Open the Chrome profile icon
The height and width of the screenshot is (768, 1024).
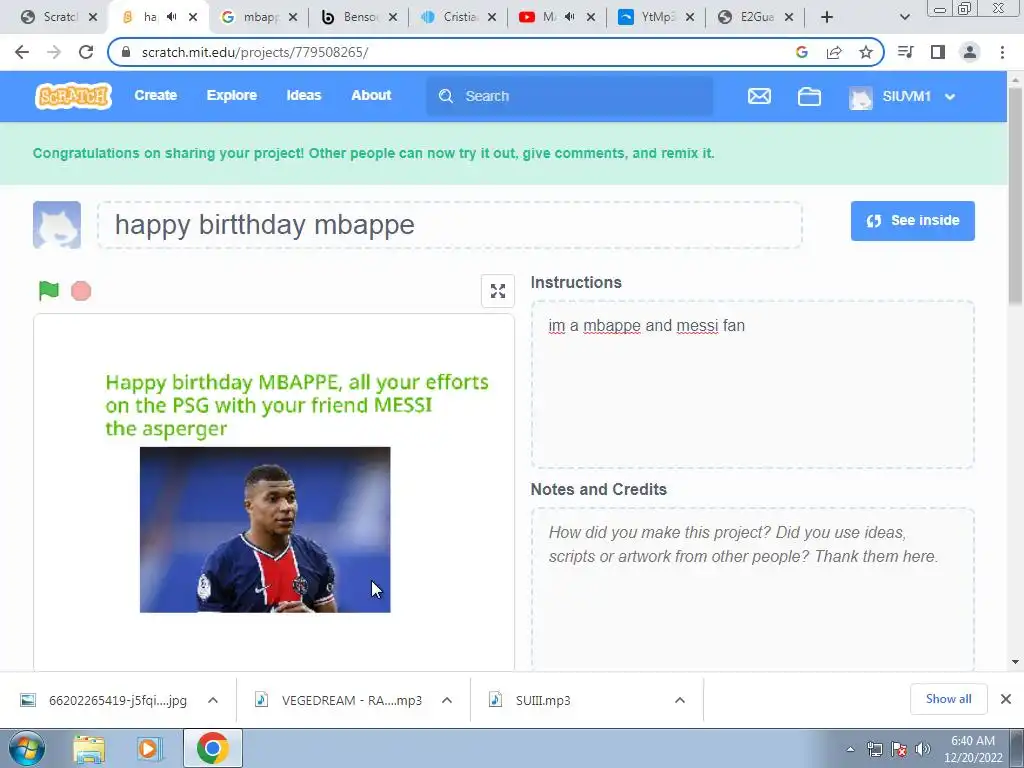pyautogui.click(x=970, y=52)
